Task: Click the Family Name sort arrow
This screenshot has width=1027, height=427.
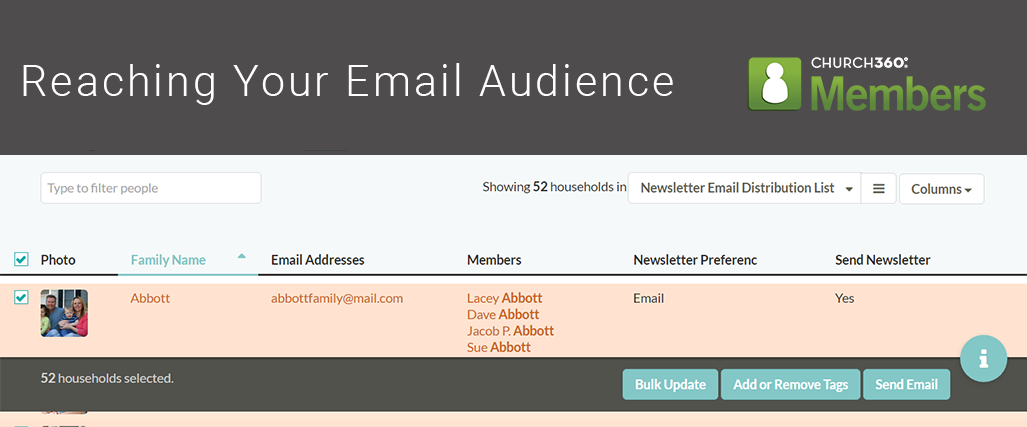Action: coord(242,256)
